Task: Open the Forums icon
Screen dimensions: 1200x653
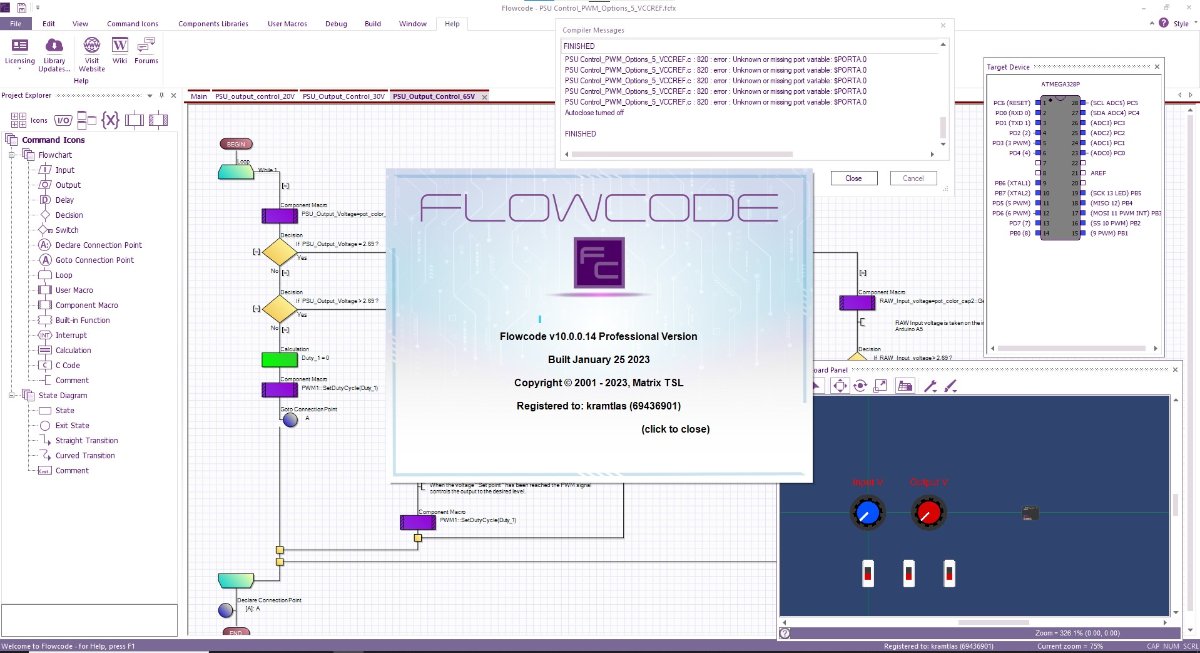Action: click(147, 50)
